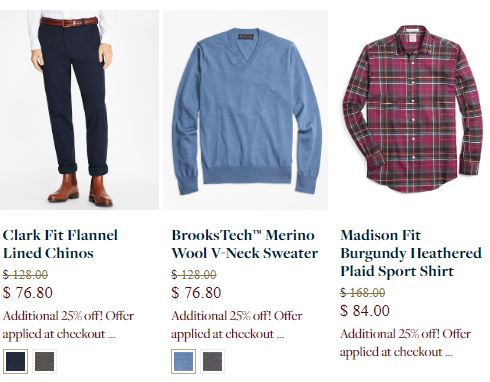Select the gray color swatch for chinos
This screenshot has height=382, width=490.
[45, 361]
